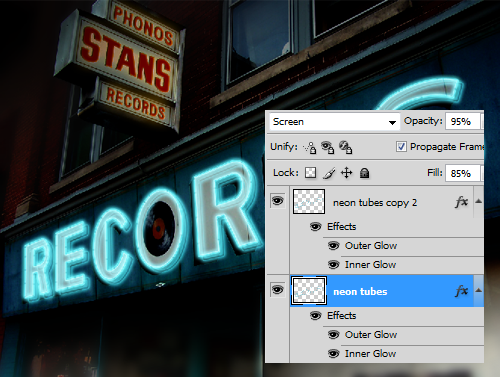Enable Lock position move icon
The image size is (500, 377).
tap(347, 173)
